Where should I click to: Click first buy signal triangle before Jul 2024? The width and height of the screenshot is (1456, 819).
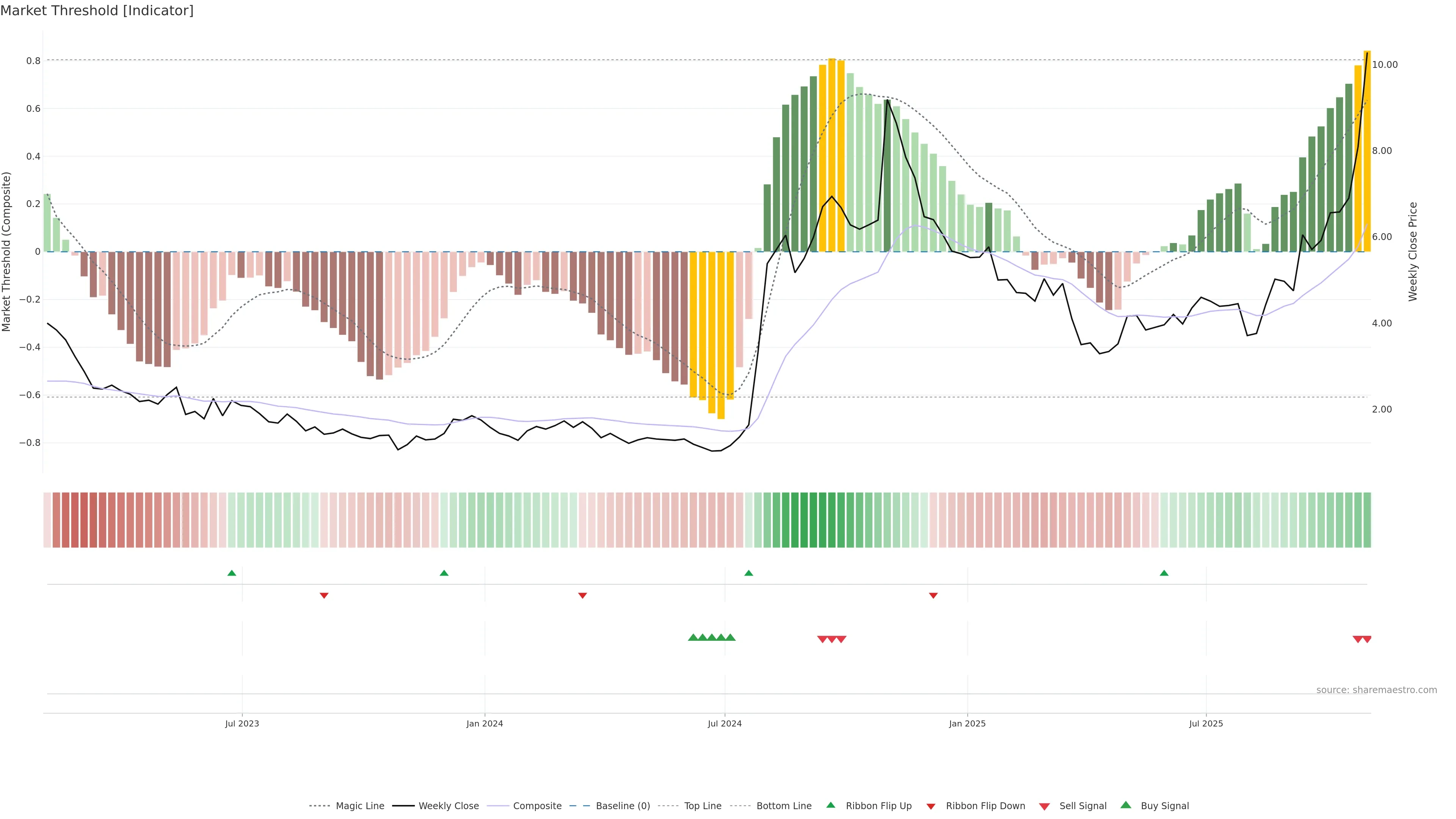point(693,637)
